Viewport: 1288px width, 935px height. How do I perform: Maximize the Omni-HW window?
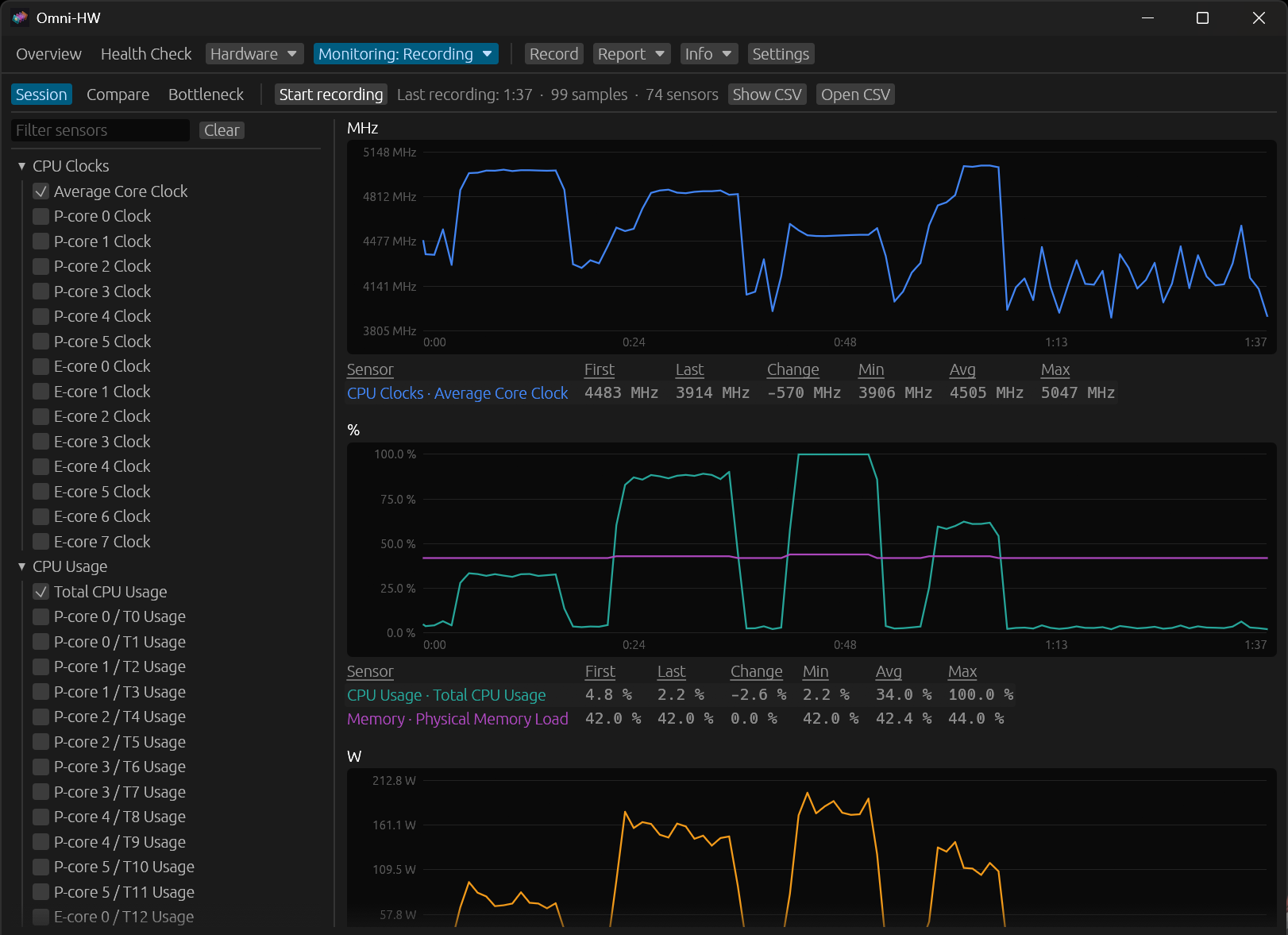pos(1202,17)
